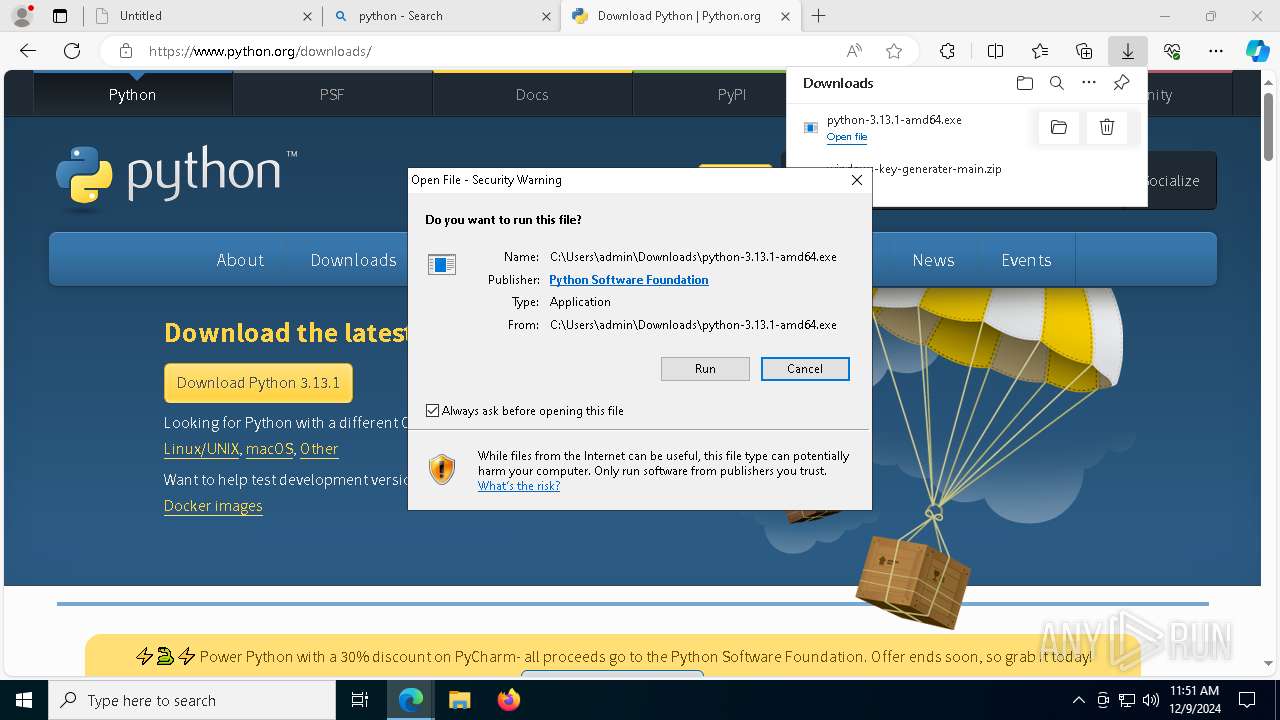Open the Collections icon
This screenshot has height=720, width=1280.
click(x=1084, y=51)
